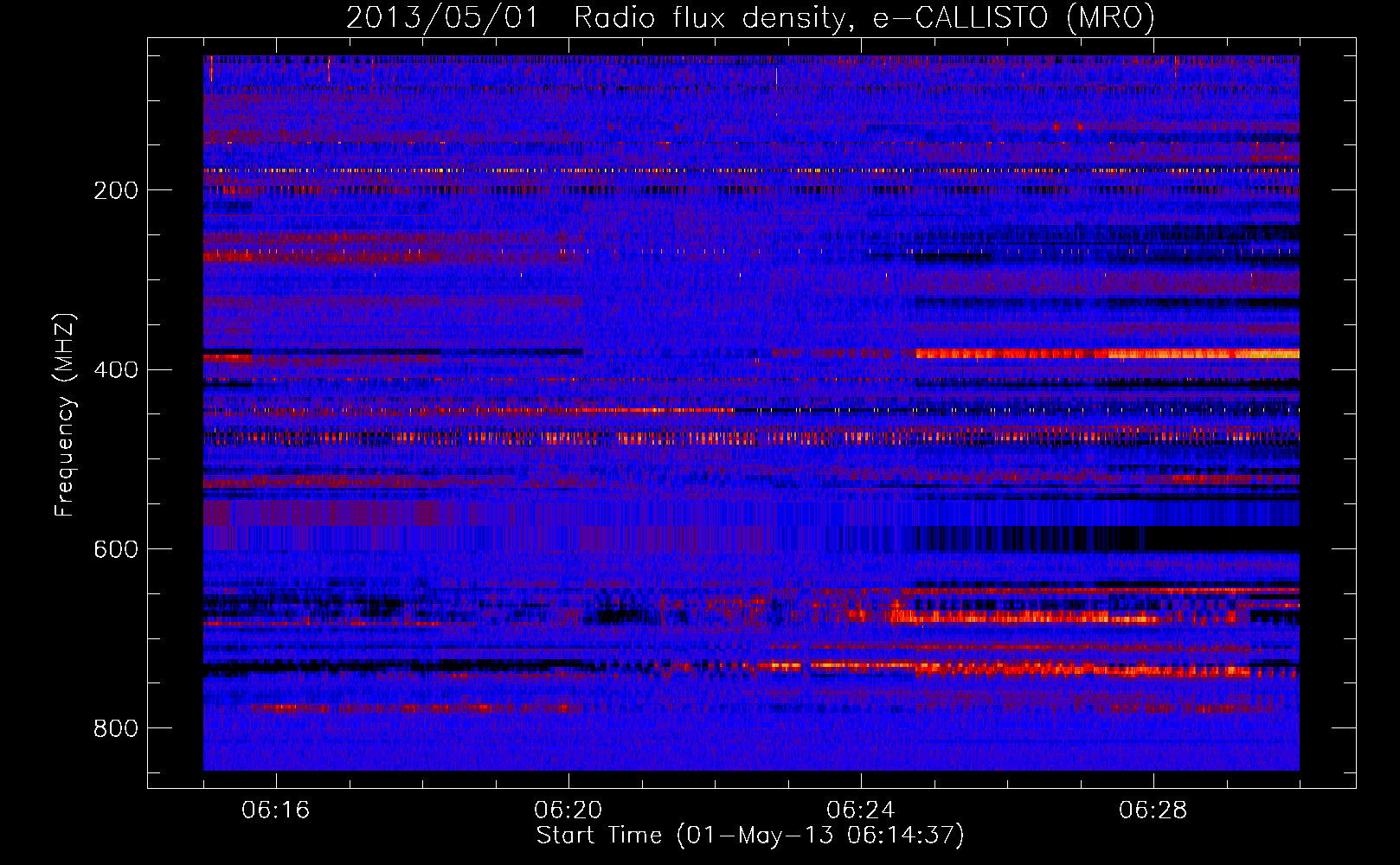Image resolution: width=1400 pixels, height=865 pixels.
Task: Click the plot title mentioning e-CALLISTO (MRO)
Action: pos(750,17)
